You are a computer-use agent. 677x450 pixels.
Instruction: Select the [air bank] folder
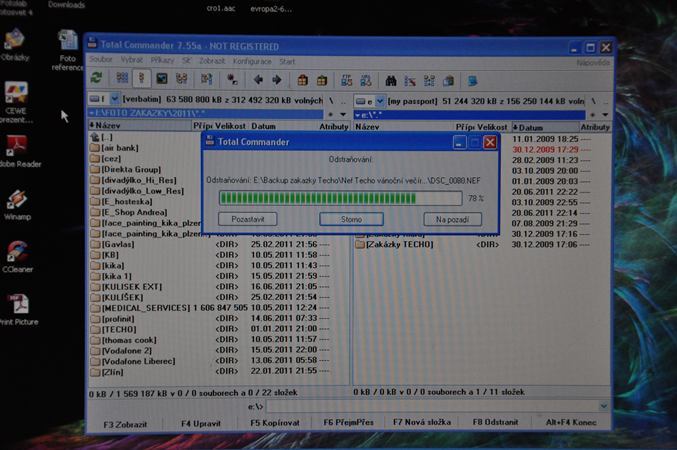(114, 148)
